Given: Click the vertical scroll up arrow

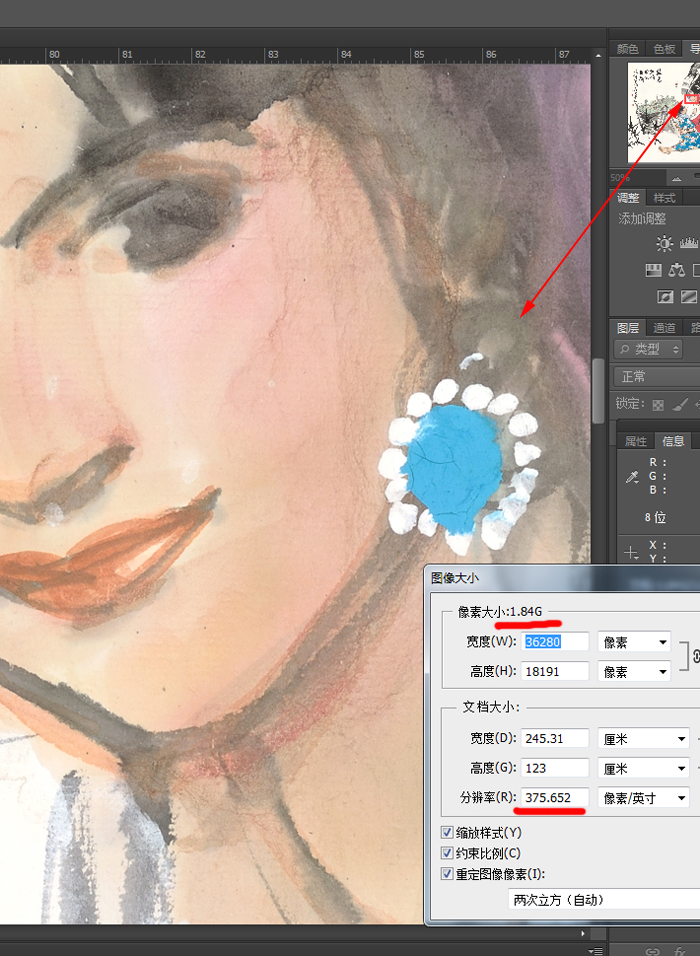Looking at the screenshot, I should click(x=598, y=55).
